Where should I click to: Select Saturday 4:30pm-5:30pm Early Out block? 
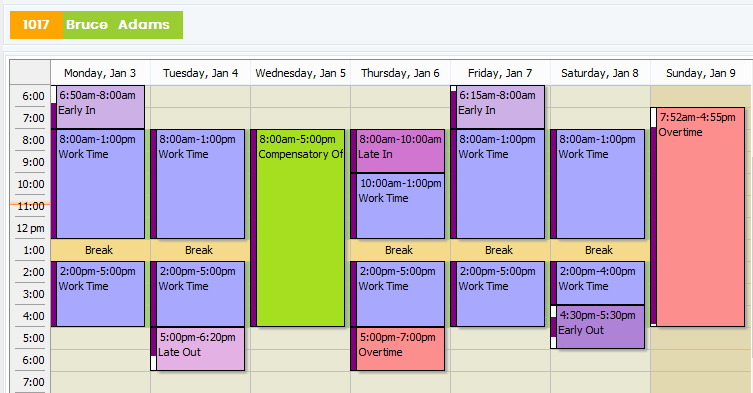pyautogui.click(x=598, y=327)
